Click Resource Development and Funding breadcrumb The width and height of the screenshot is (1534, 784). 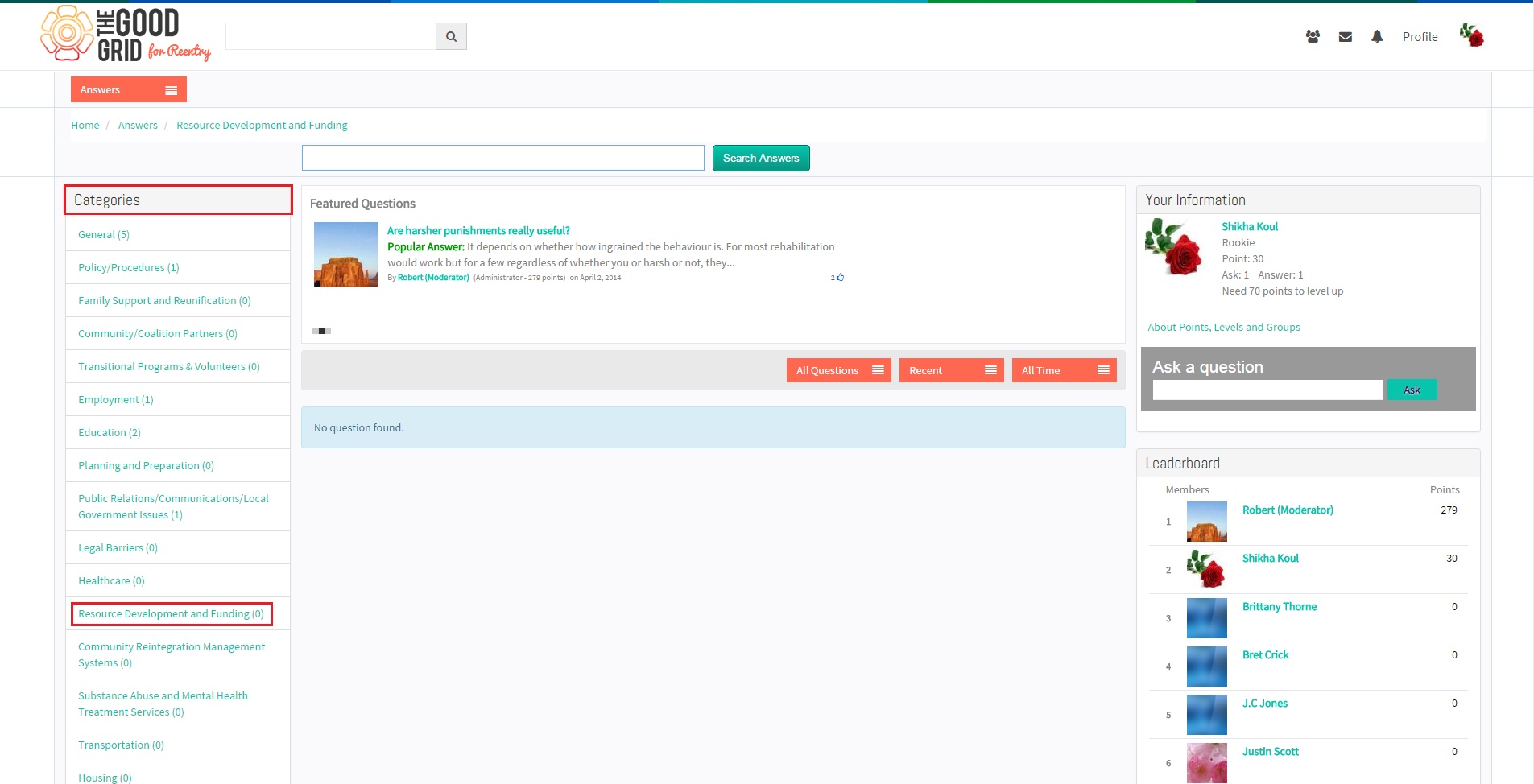pos(262,125)
